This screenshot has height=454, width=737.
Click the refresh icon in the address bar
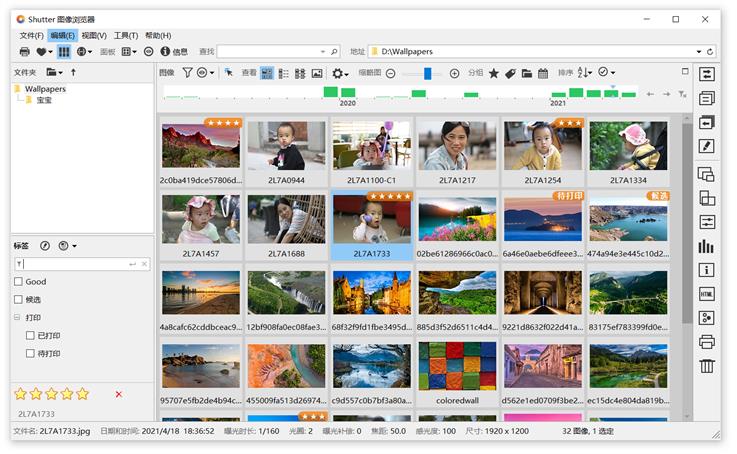710,52
